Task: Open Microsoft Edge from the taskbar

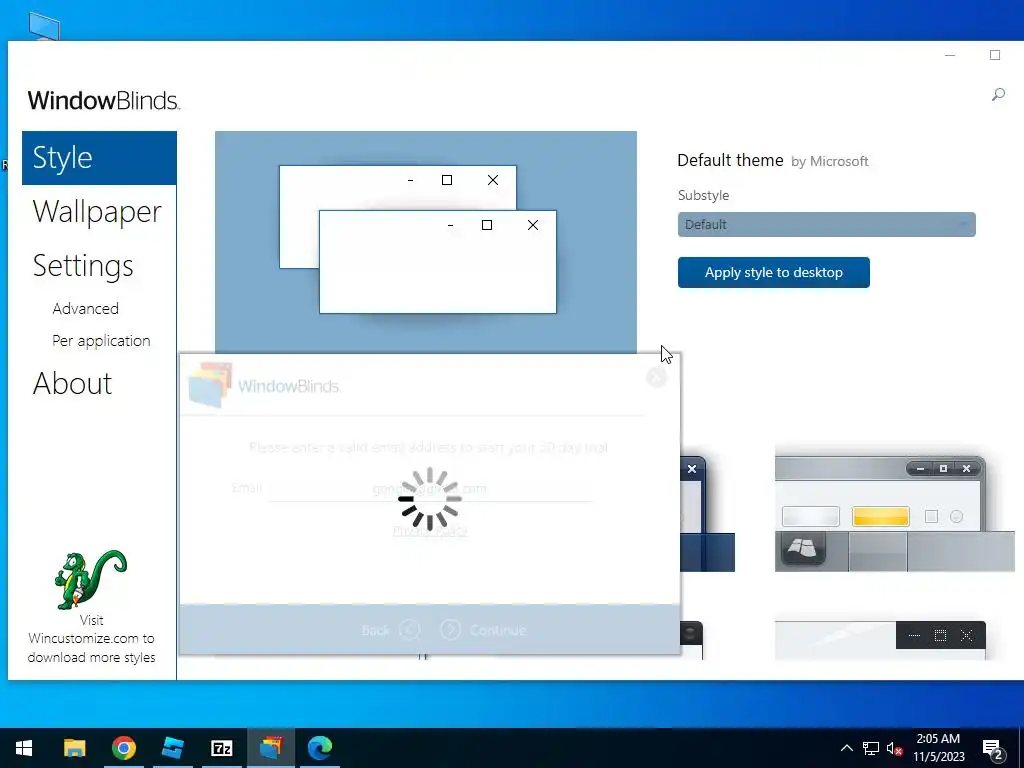Action: tap(320, 748)
